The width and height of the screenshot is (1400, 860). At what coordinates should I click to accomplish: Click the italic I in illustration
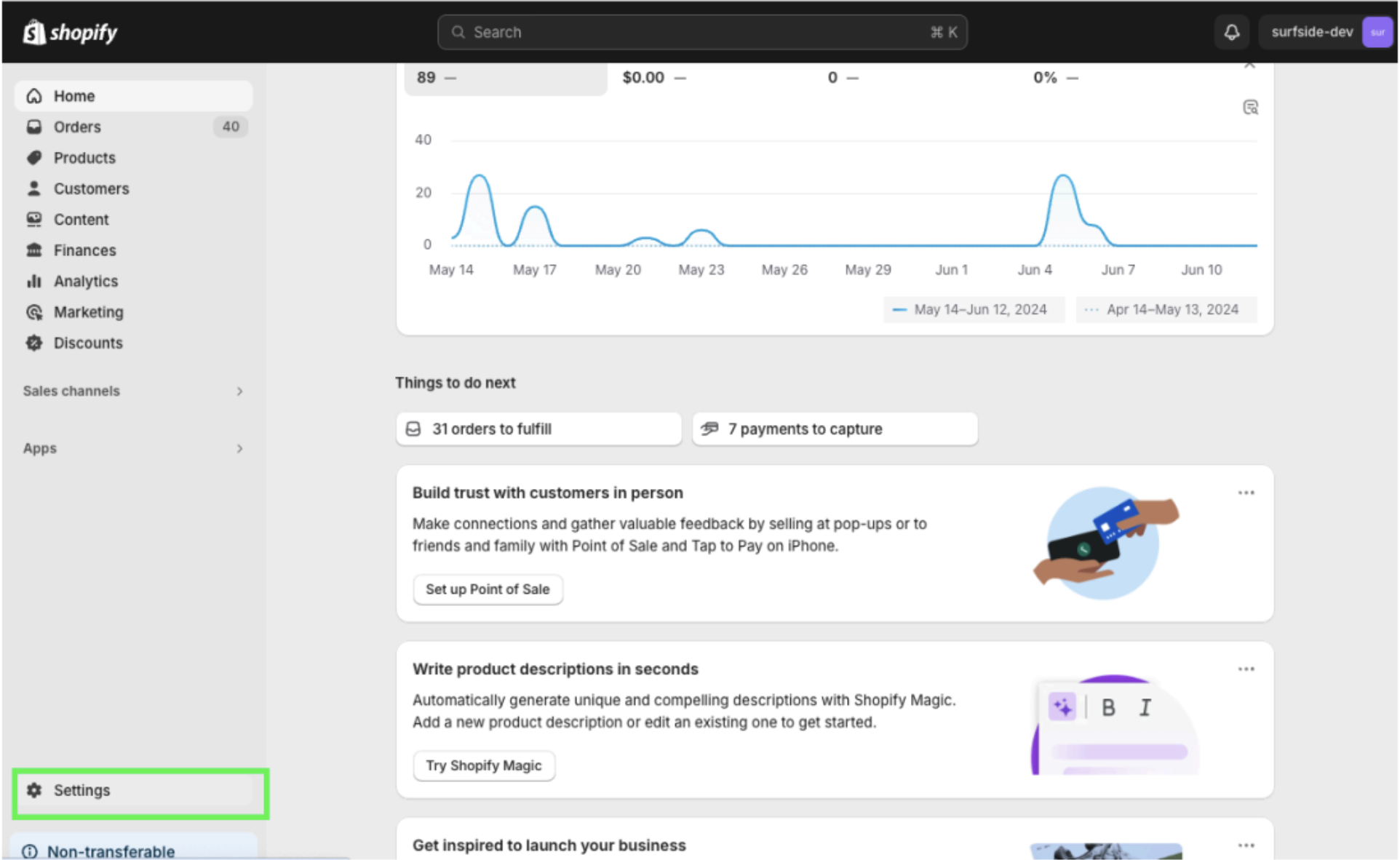[1145, 708]
